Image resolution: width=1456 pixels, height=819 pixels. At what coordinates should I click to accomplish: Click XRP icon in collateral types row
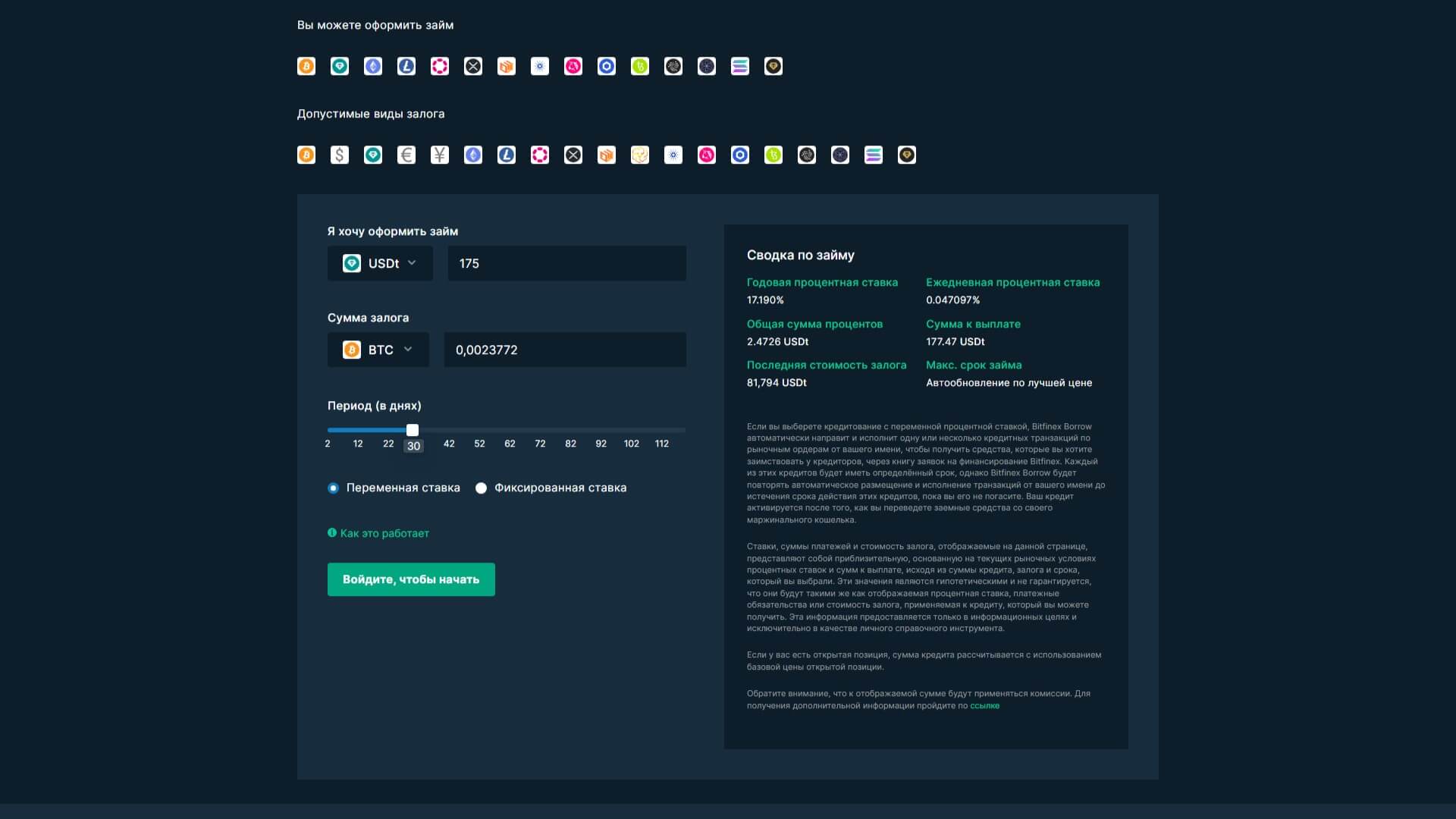pyautogui.click(x=573, y=155)
